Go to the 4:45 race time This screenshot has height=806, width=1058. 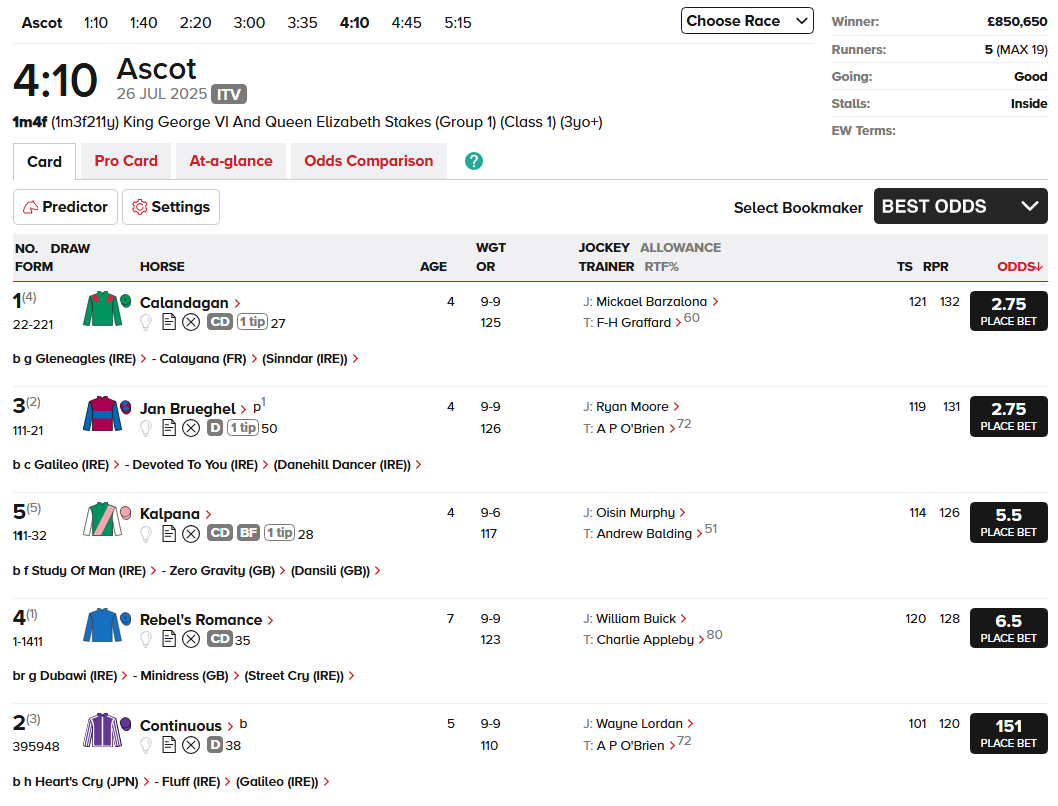click(406, 23)
